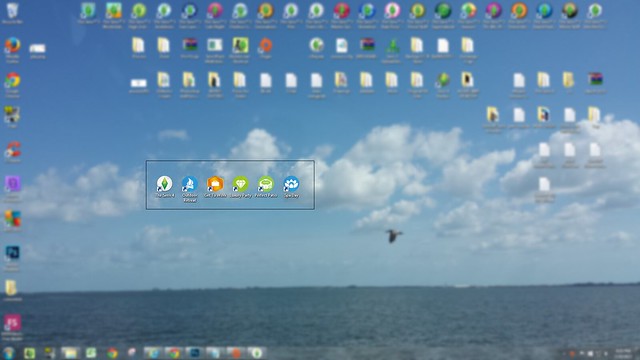Select the Perfect Patio shortcut icon
Screen dimensions: 640x360
point(266,184)
